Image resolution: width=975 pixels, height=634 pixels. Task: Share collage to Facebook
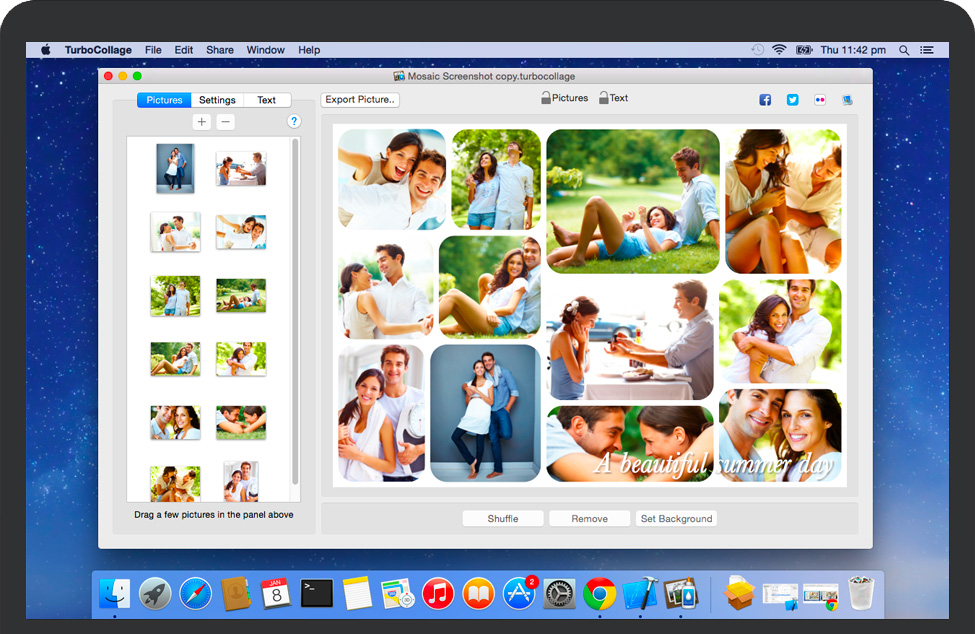(765, 100)
